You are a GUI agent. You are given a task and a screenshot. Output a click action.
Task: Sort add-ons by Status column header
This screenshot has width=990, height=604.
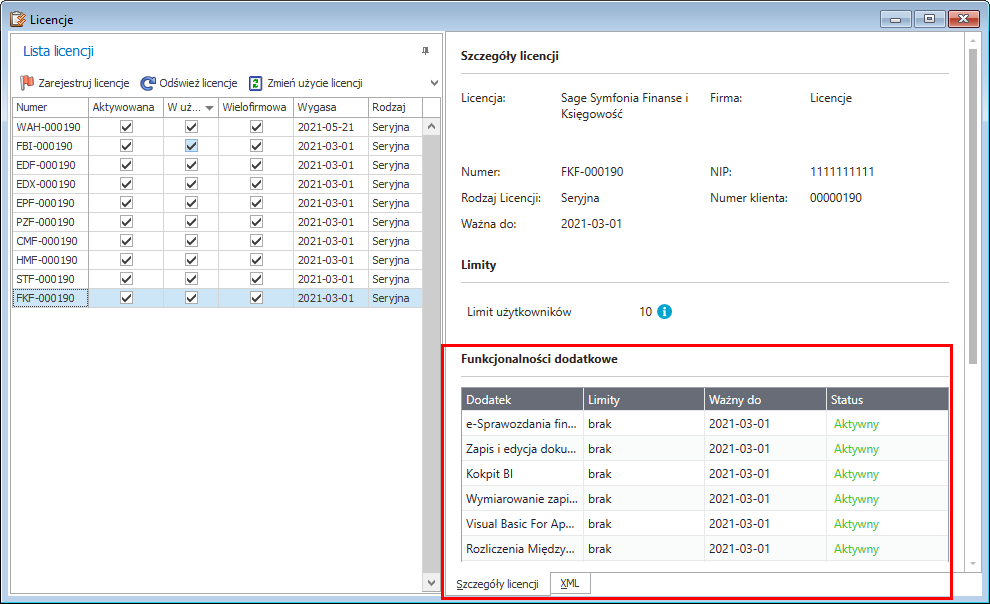(x=887, y=400)
